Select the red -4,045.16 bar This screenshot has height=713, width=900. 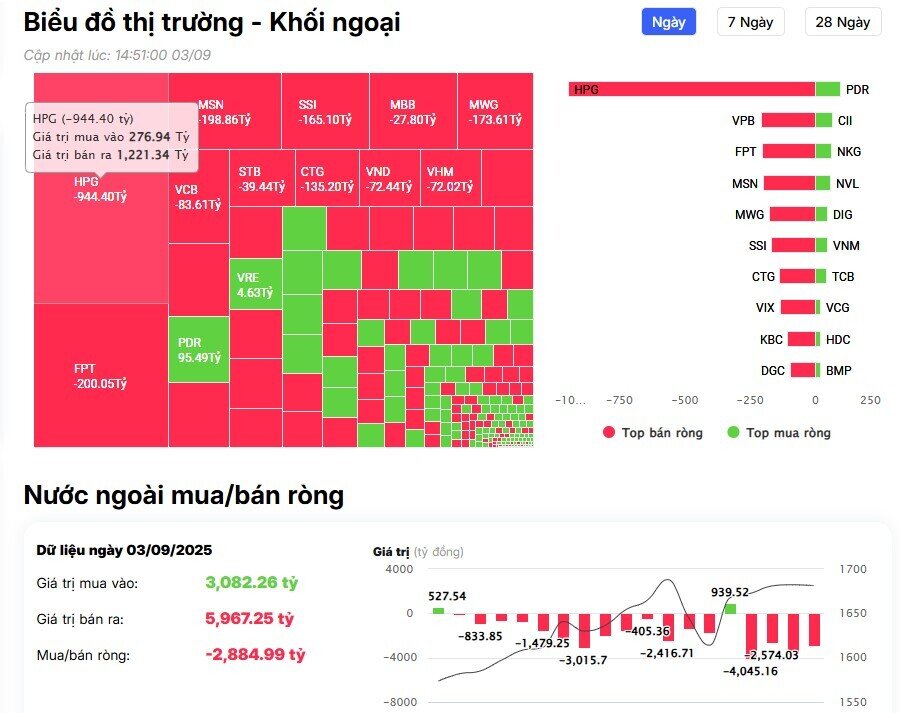(750, 634)
